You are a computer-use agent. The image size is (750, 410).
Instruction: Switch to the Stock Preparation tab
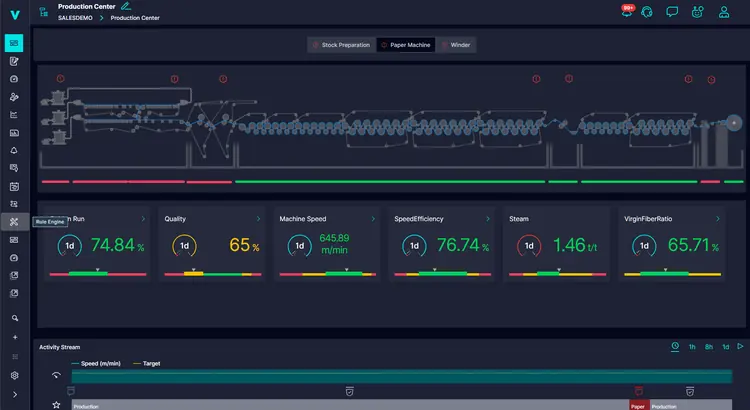click(x=341, y=45)
